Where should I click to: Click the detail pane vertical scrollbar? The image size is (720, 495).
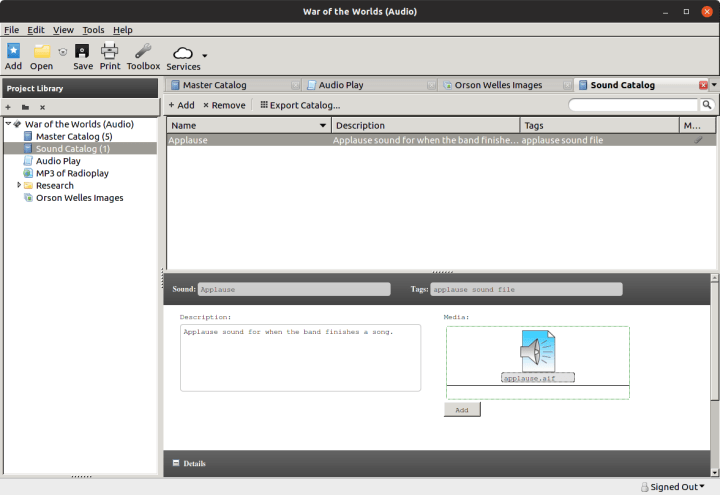(x=714, y=340)
